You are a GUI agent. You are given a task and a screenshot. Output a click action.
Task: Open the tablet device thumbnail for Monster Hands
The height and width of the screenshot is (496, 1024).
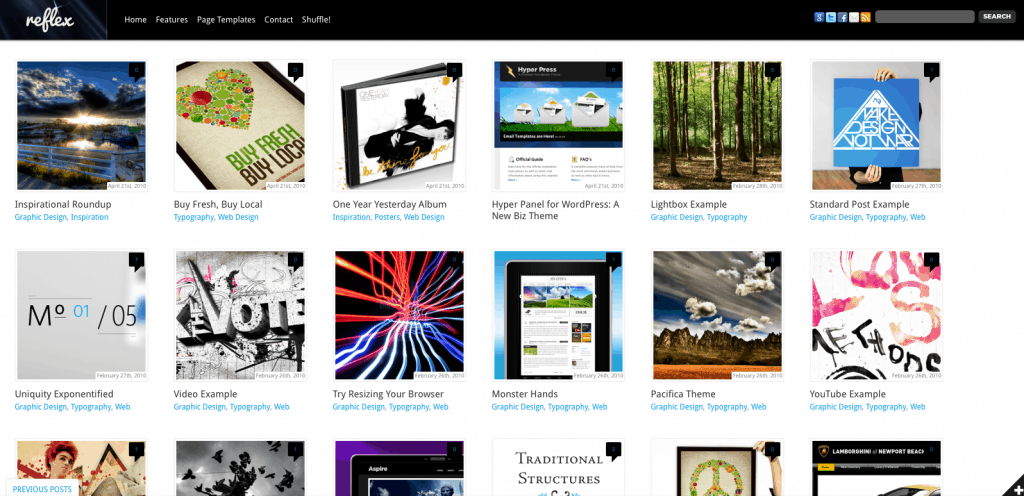[558, 315]
